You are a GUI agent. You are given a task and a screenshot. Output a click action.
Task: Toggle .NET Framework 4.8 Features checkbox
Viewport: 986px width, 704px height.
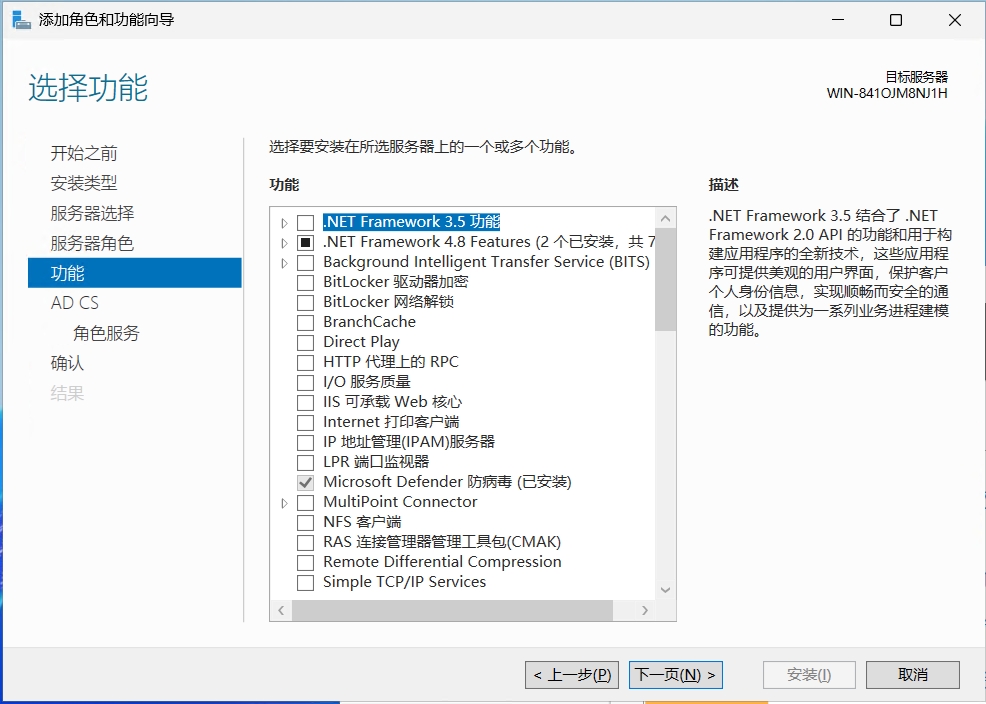tap(305, 243)
